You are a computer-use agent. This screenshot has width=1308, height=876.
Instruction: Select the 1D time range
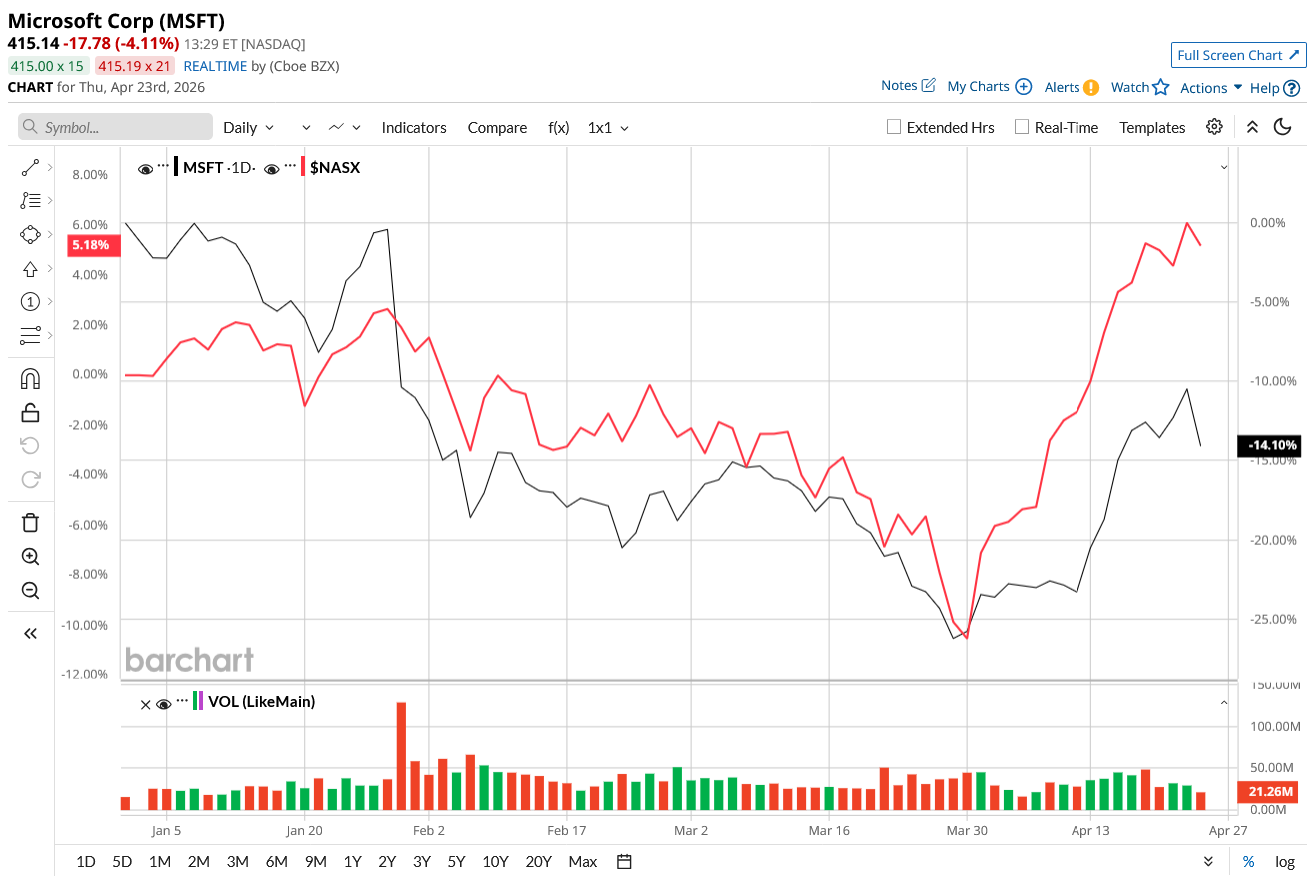click(86, 861)
